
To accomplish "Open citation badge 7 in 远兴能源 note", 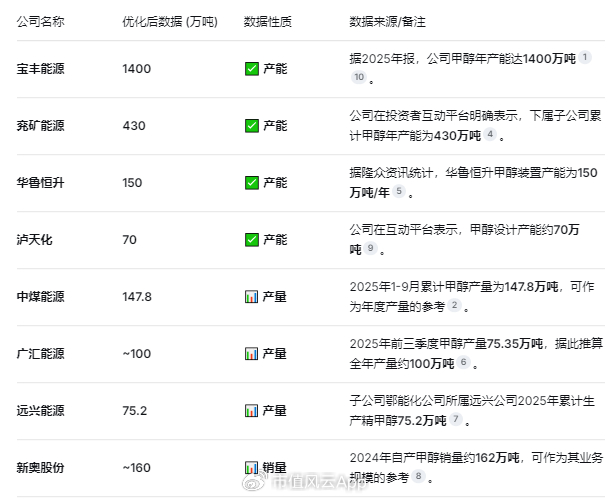I will point(455,419).
